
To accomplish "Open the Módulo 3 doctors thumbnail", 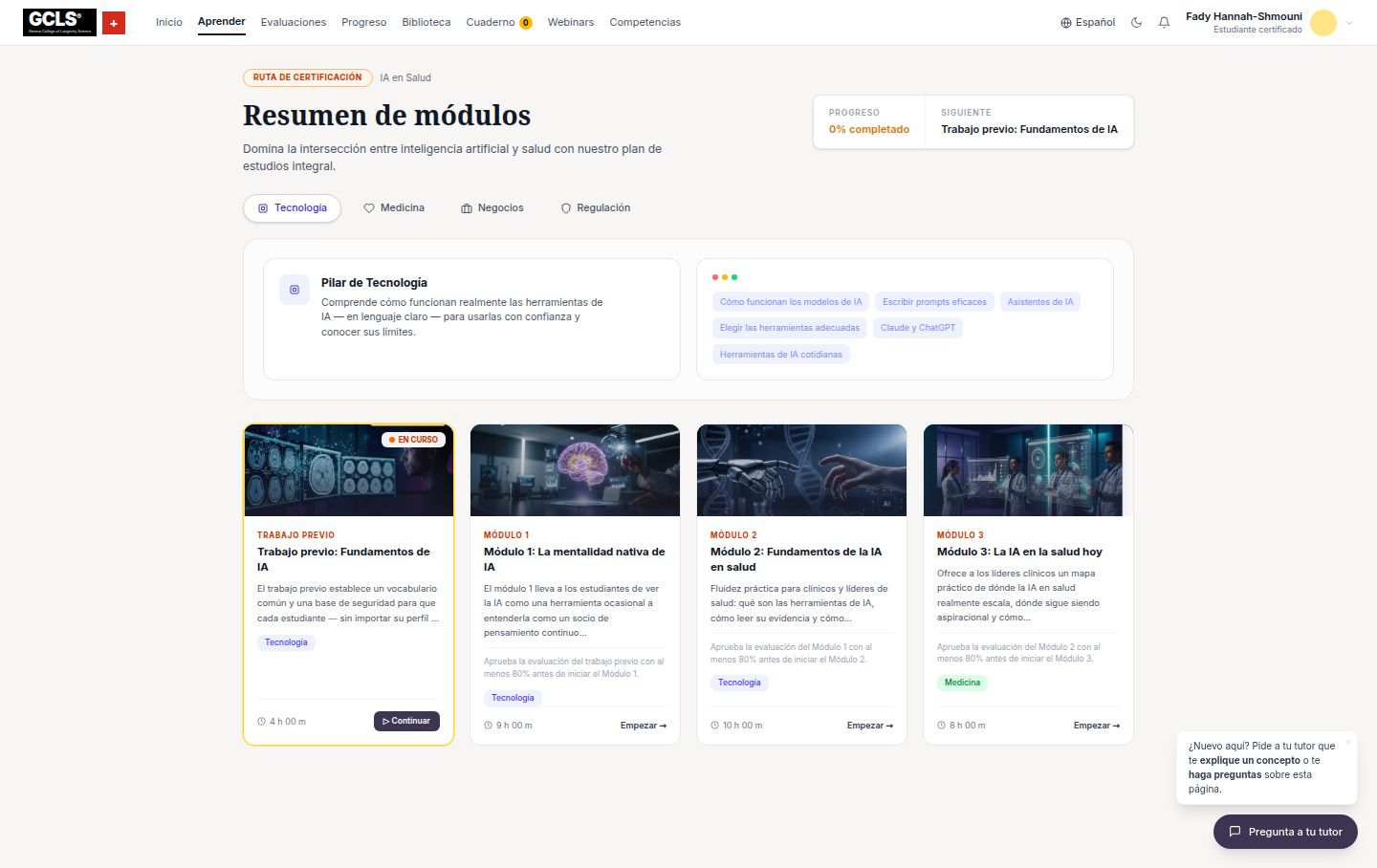I will pyautogui.click(x=1028, y=470).
